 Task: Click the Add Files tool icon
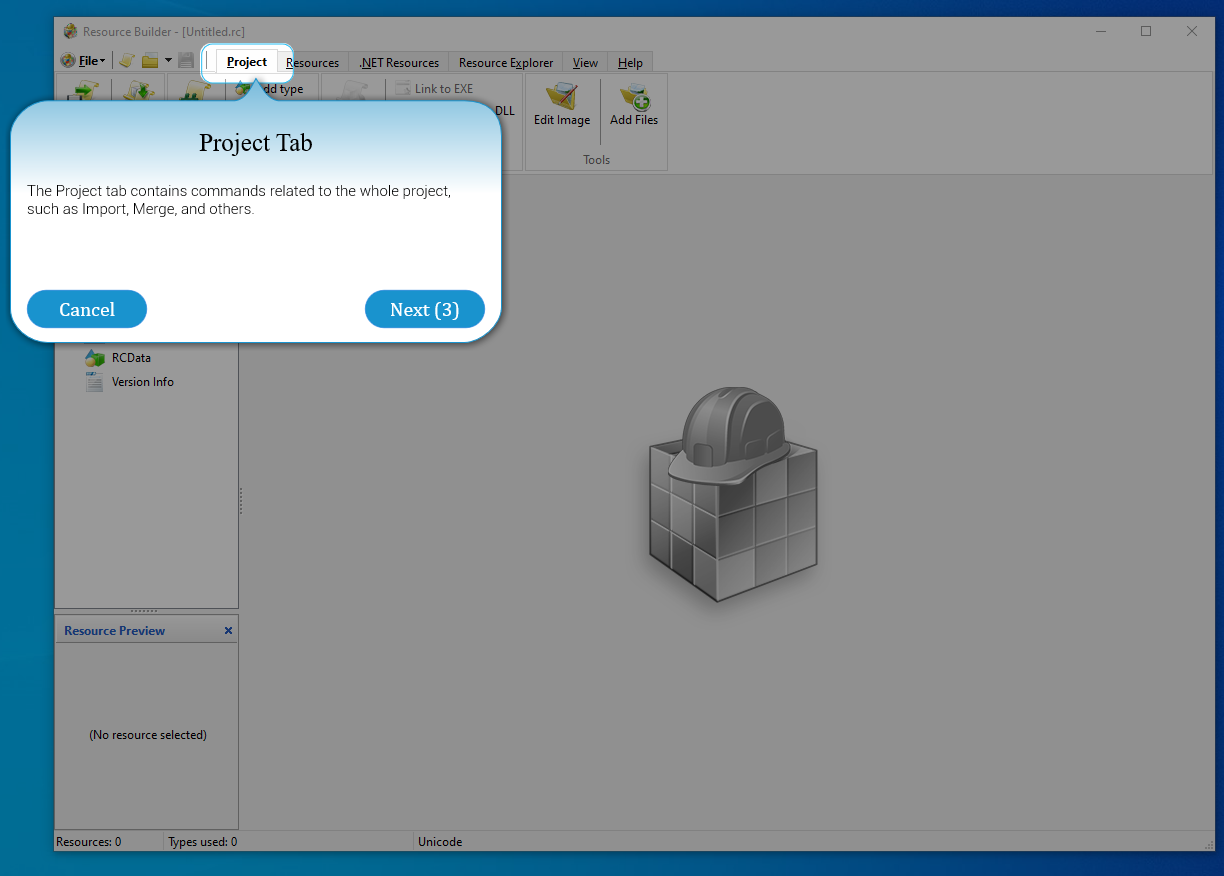634,98
